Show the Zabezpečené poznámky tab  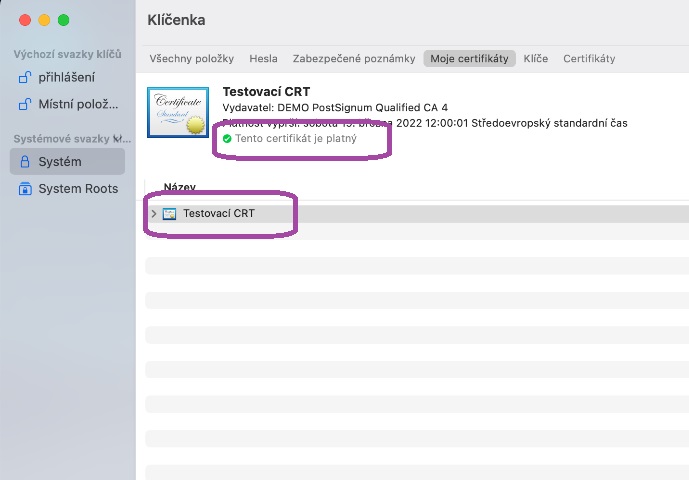coord(354,59)
